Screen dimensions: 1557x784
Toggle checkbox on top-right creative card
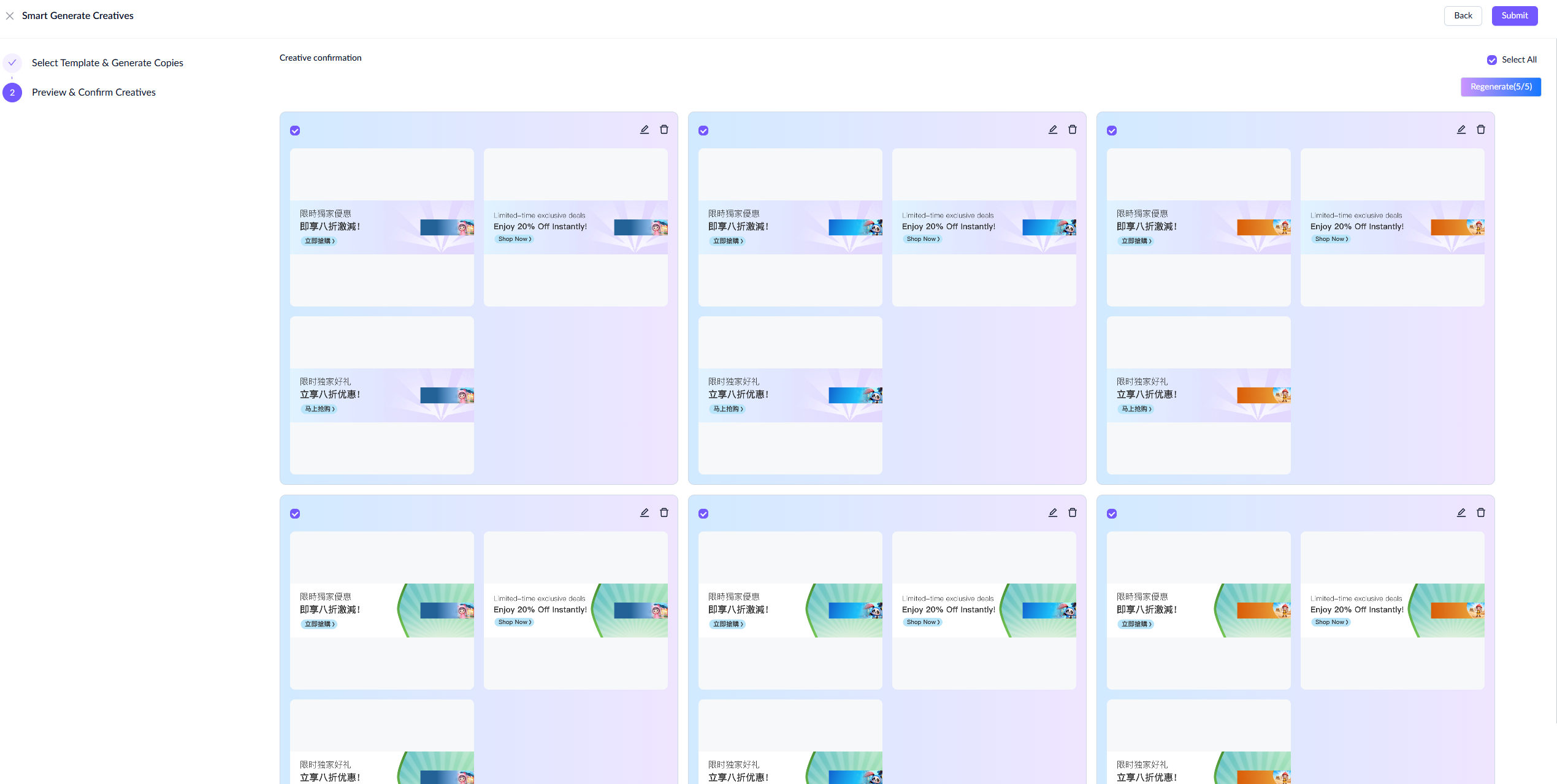tap(1112, 131)
